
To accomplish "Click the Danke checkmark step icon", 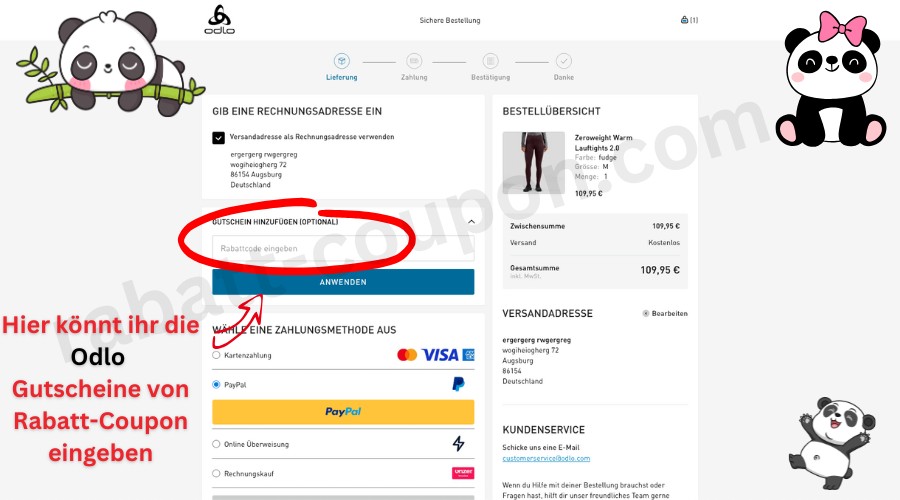I will tap(564, 61).
